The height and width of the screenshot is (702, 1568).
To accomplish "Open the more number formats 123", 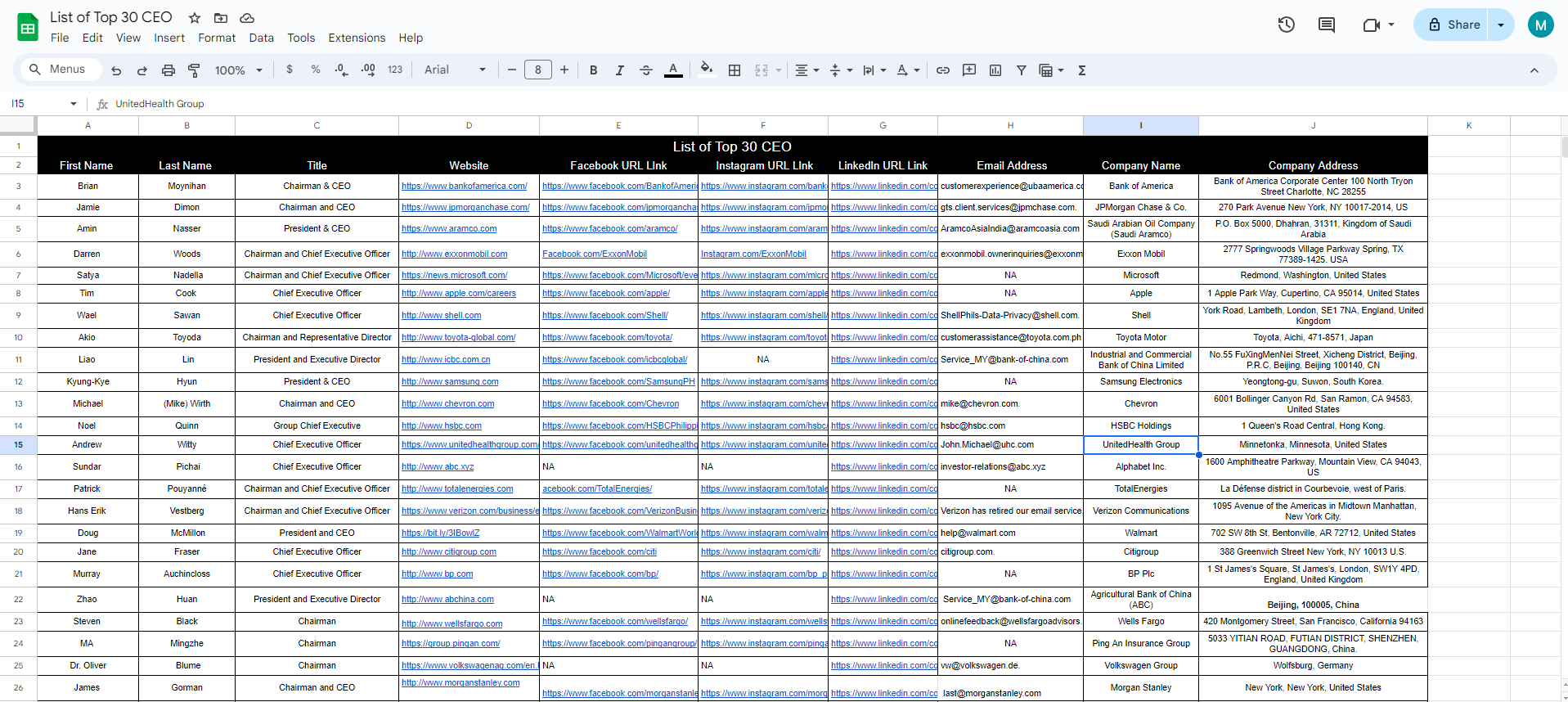I will [395, 70].
